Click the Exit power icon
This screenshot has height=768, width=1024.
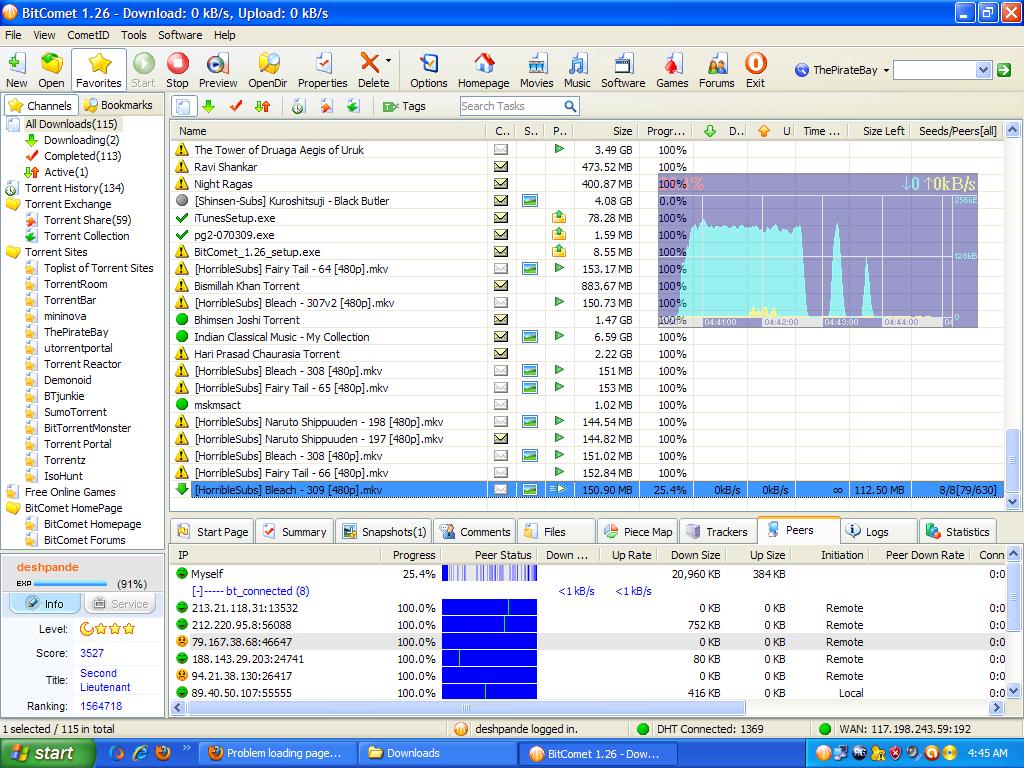[x=755, y=70]
